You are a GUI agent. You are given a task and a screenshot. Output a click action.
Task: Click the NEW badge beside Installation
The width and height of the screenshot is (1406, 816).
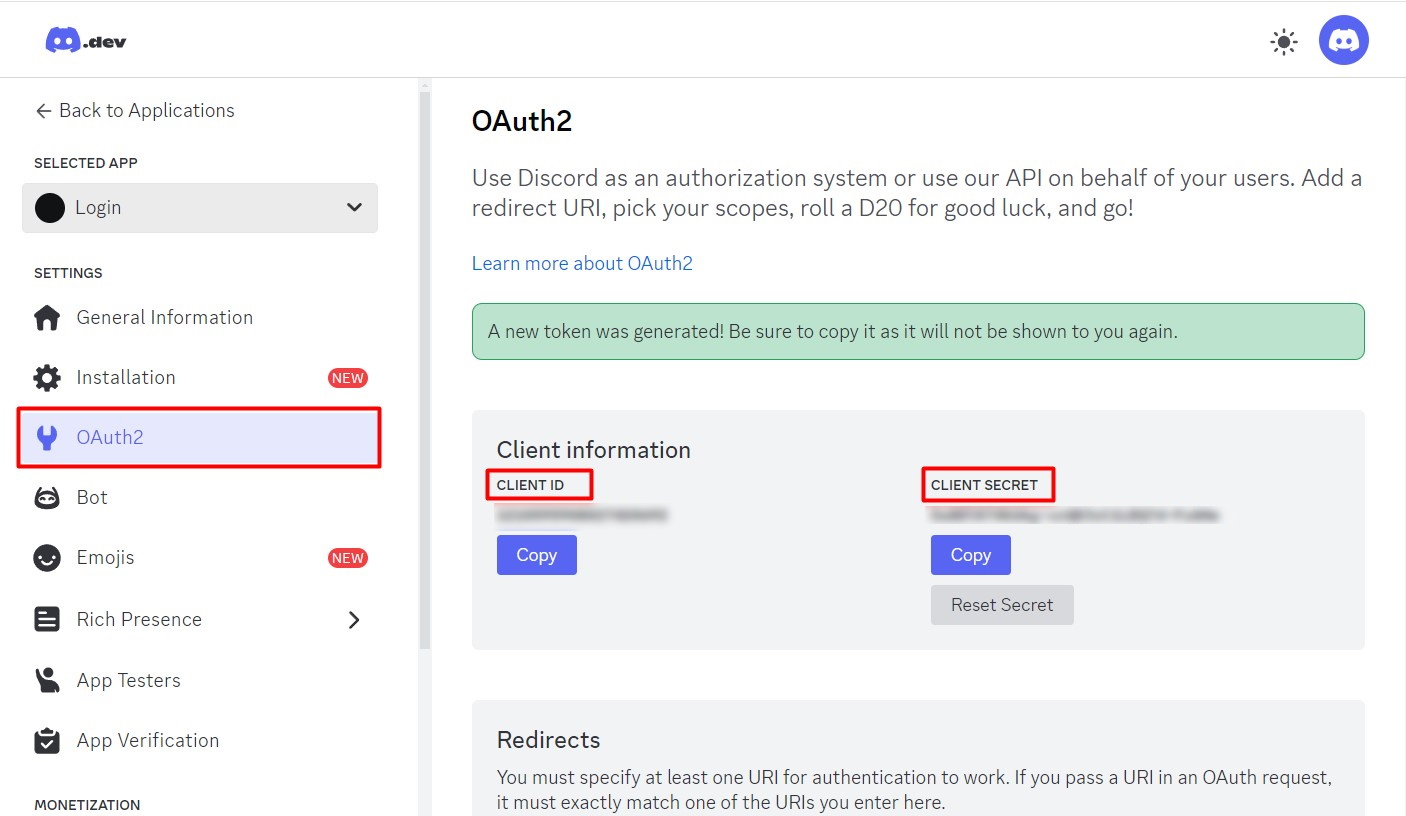click(348, 378)
